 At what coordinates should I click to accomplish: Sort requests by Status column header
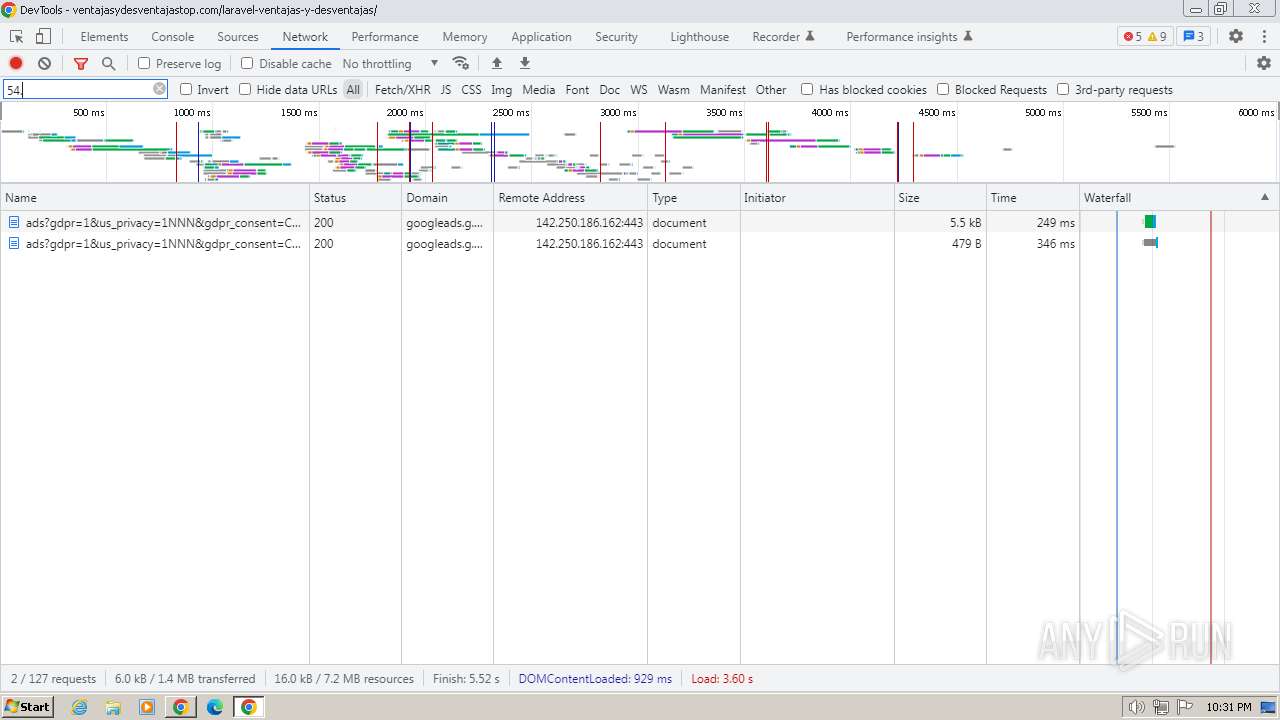pyautogui.click(x=355, y=197)
